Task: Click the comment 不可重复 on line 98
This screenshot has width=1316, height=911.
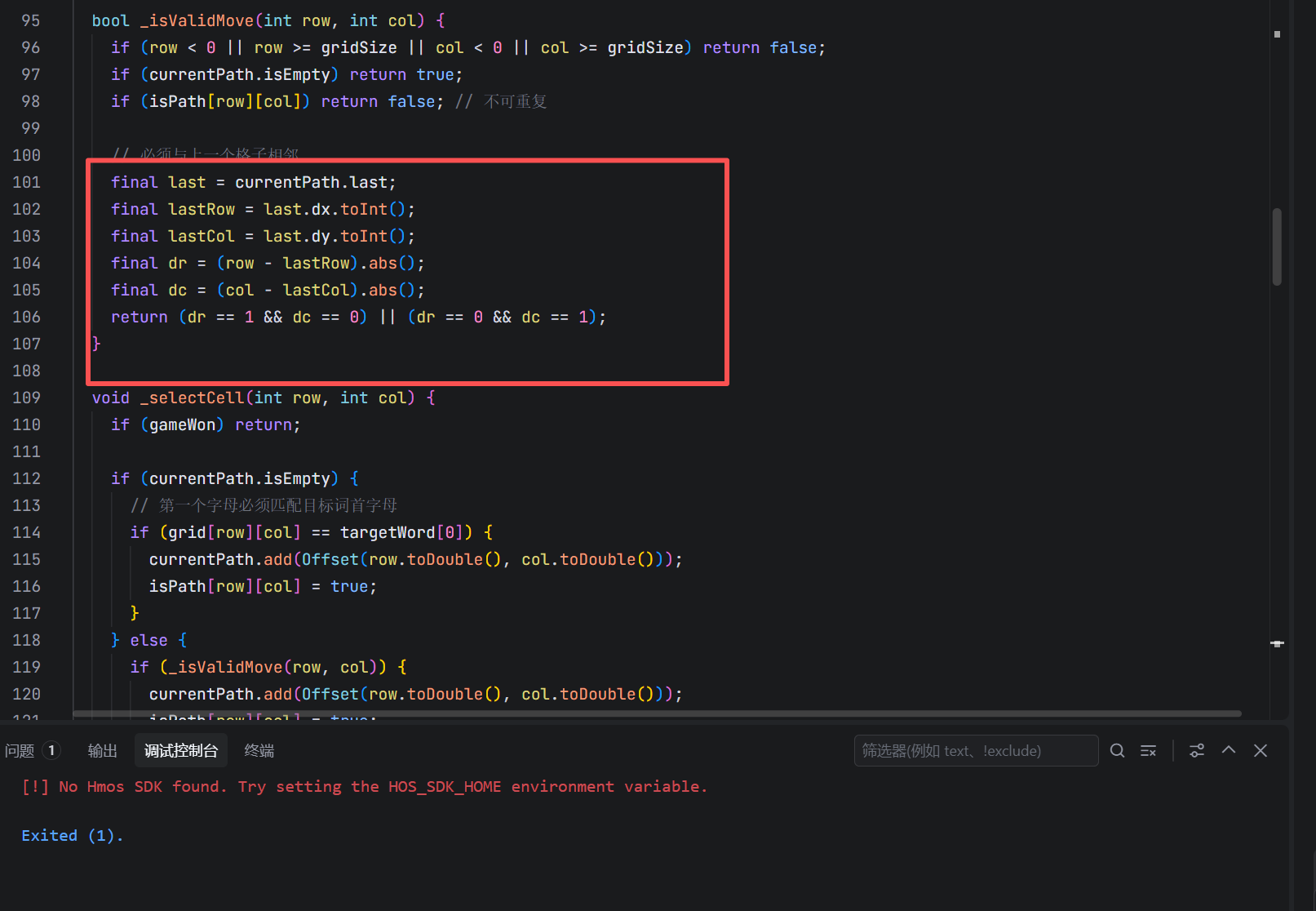Action: pyautogui.click(x=515, y=101)
